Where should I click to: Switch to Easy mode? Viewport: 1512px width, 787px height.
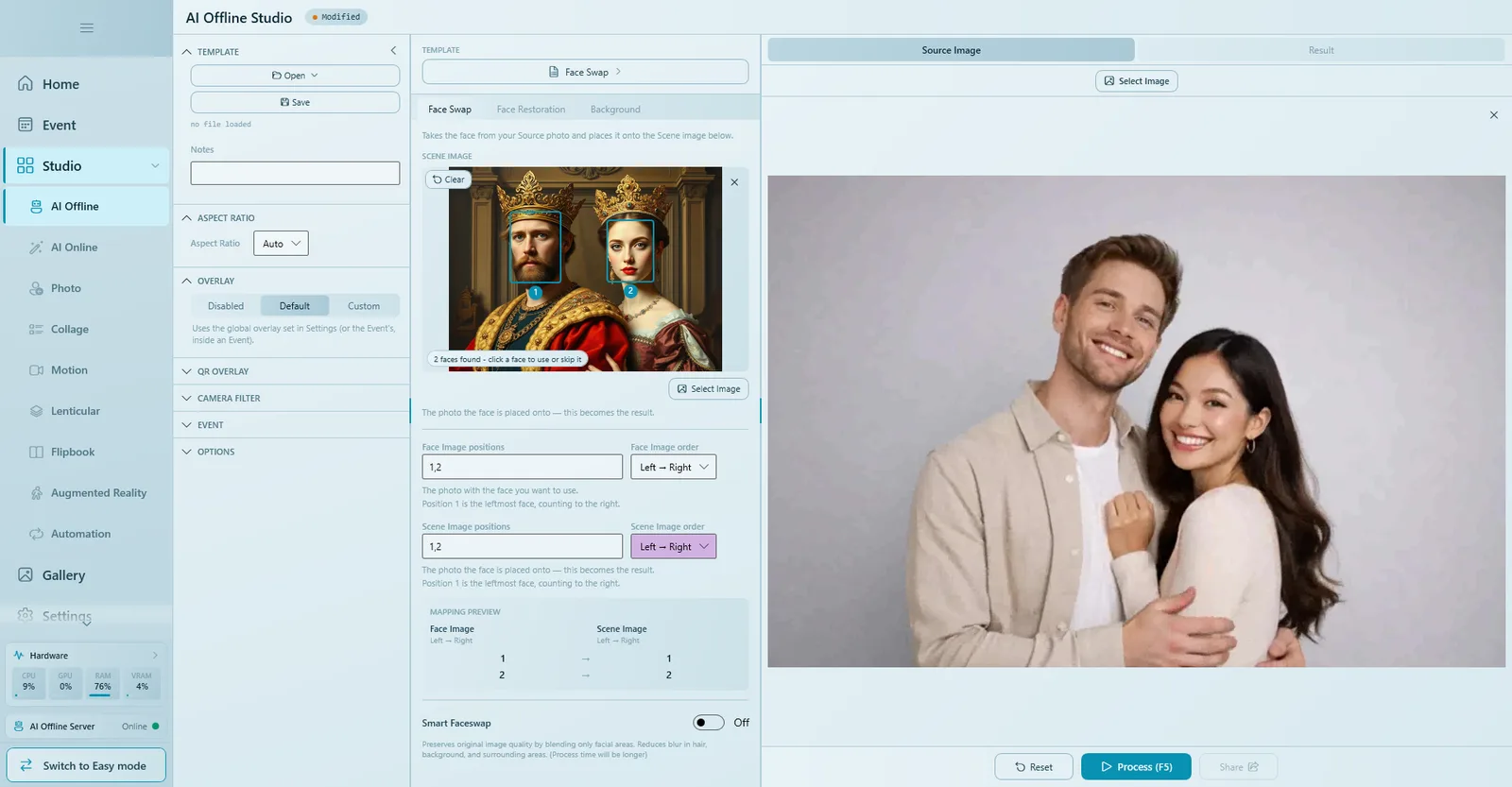[86, 766]
